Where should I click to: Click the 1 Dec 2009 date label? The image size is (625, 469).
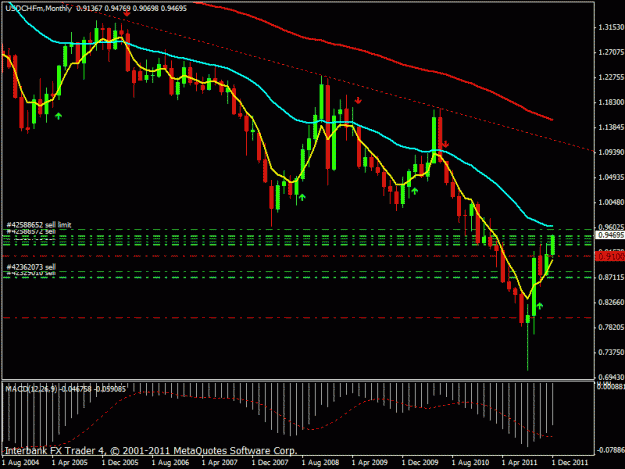(420, 463)
